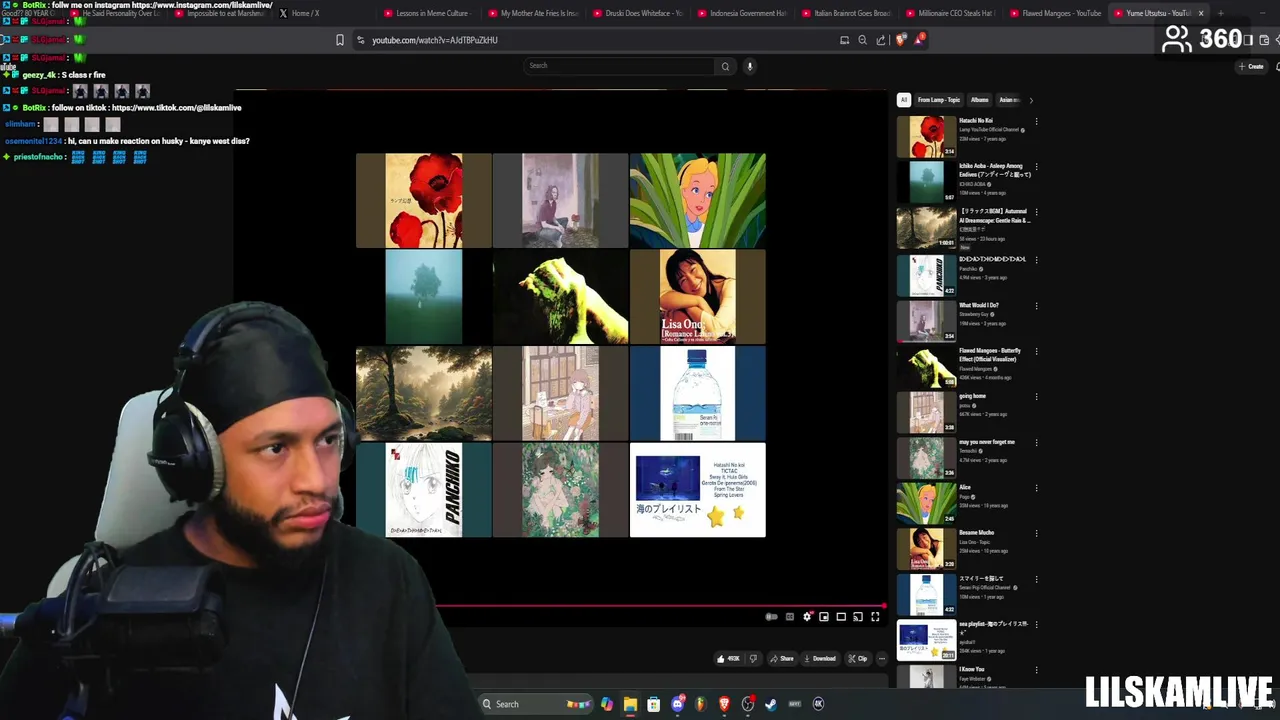Open OBS Studio from the taskbar

747,704
